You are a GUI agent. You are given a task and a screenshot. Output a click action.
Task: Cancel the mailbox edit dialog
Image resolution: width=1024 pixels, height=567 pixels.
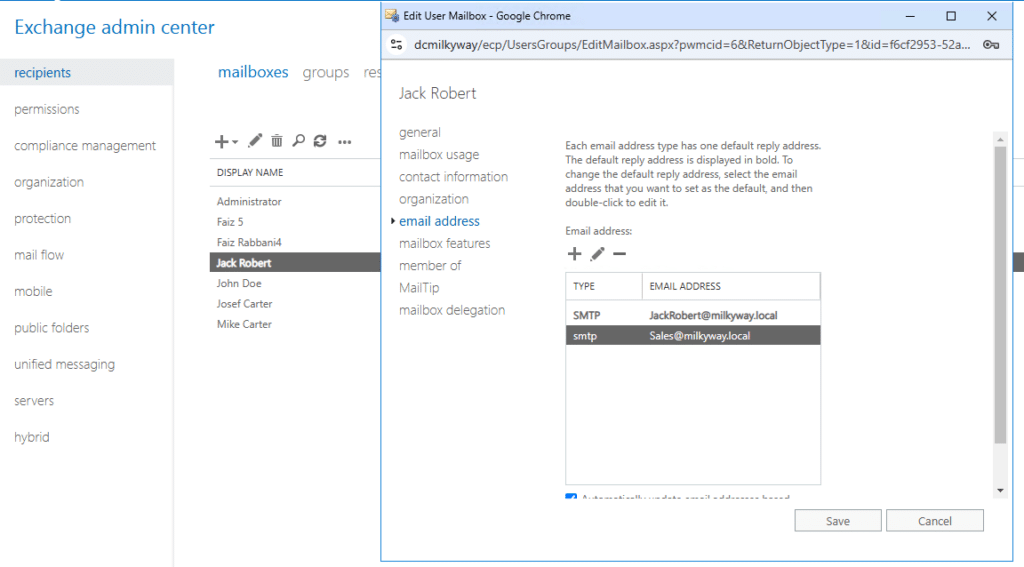point(935,521)
